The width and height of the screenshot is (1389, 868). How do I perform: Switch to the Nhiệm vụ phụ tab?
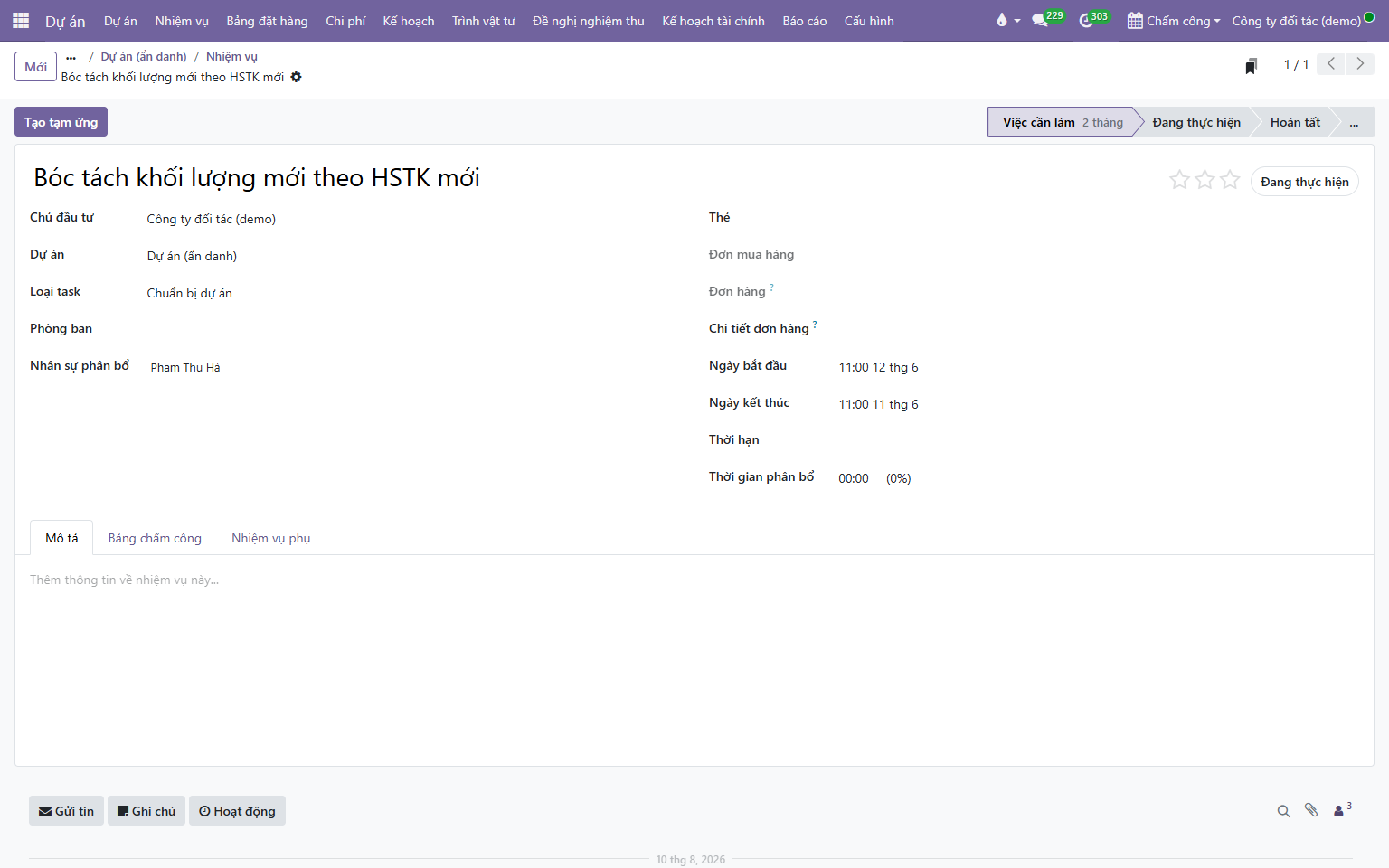(271, 538)
